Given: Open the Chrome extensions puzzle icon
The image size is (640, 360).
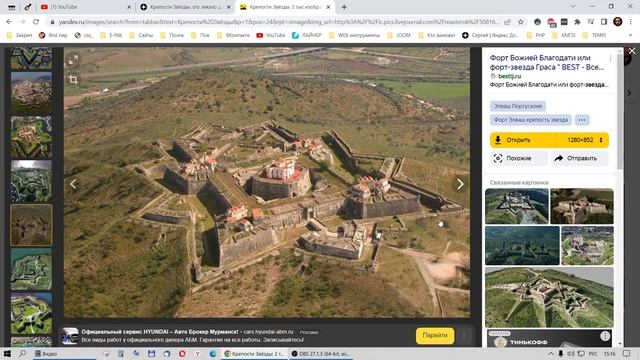Looking at the screenshot, I should 577,22.
